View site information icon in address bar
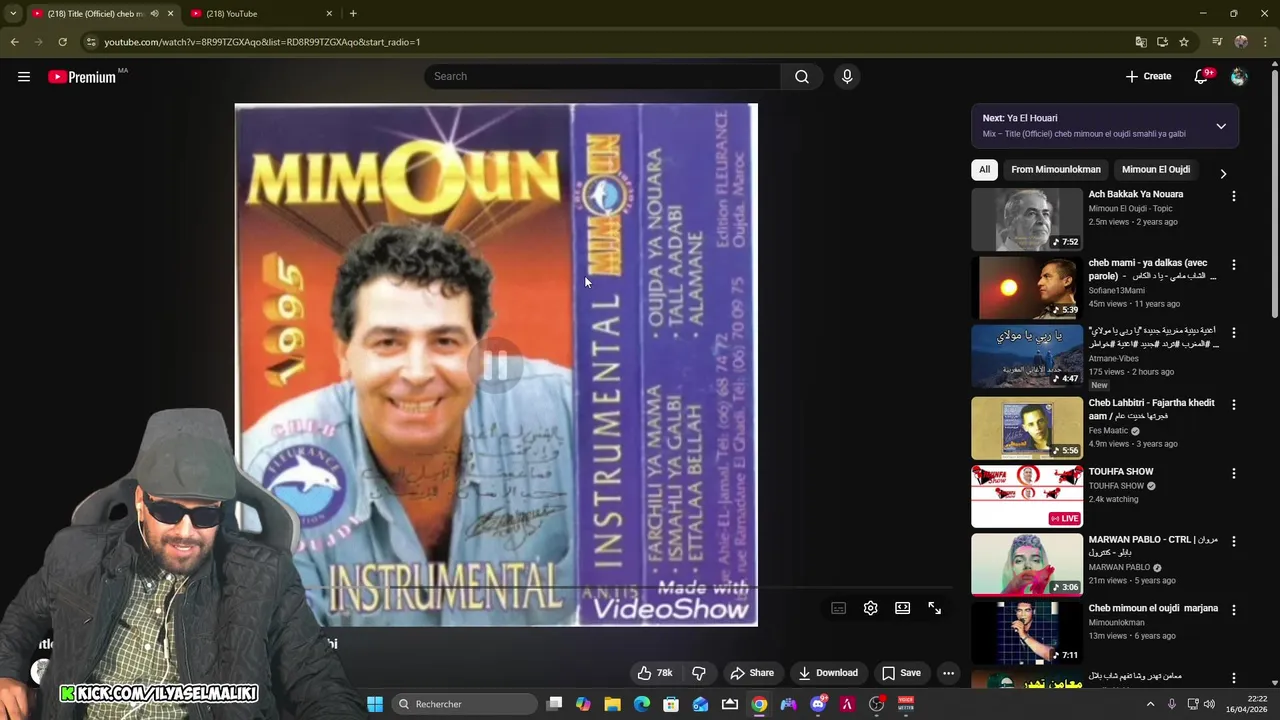Viewport: 1280px width, 720px height. pos(91,42)
